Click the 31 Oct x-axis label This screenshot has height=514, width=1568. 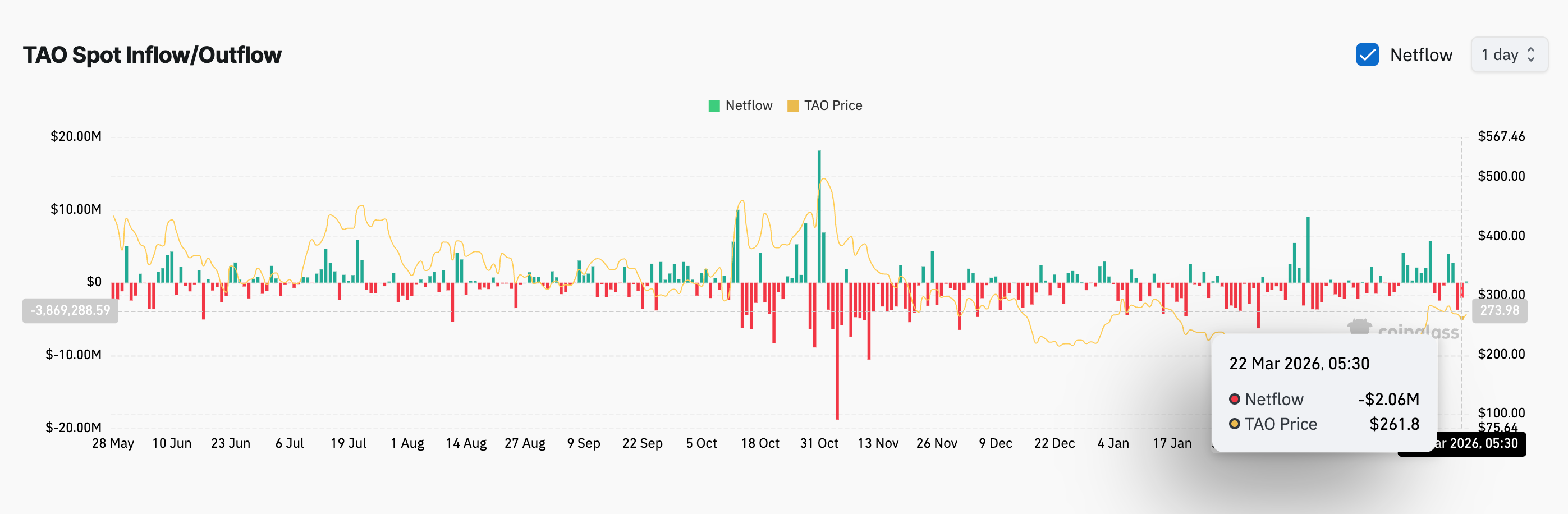[x=819, y=443]
